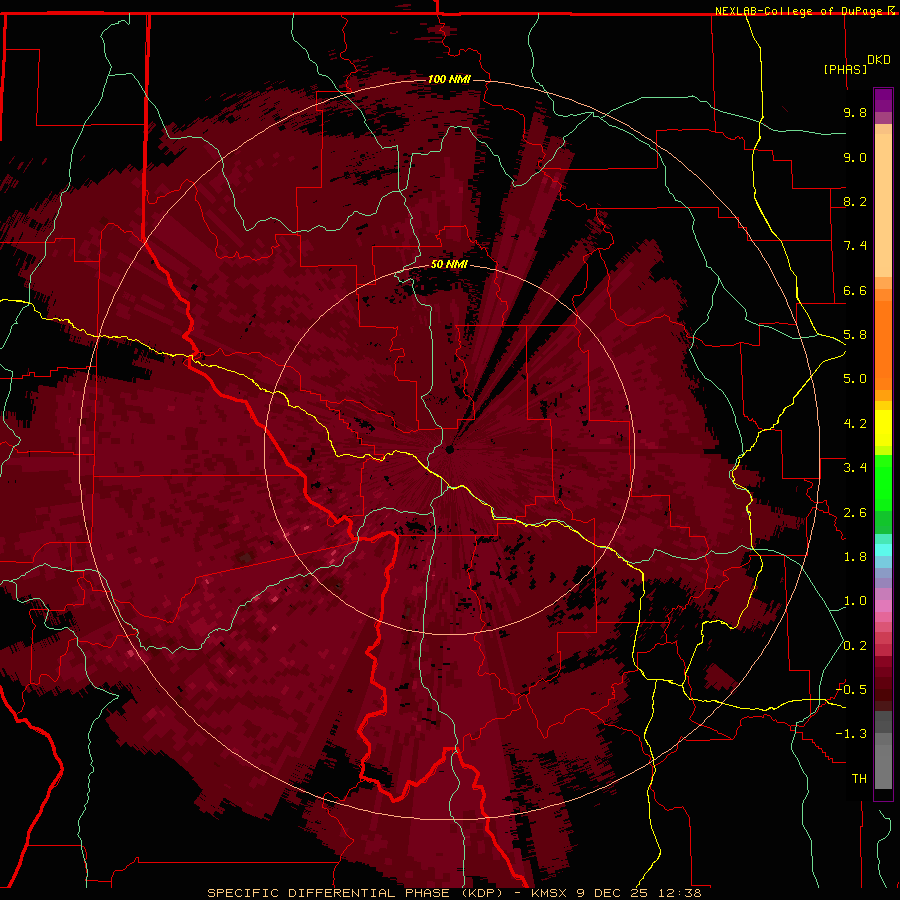This screenshot has width=900, height=900.
Task: Click the NEXLAB-College of DuPage credit text
Action: 801,11
